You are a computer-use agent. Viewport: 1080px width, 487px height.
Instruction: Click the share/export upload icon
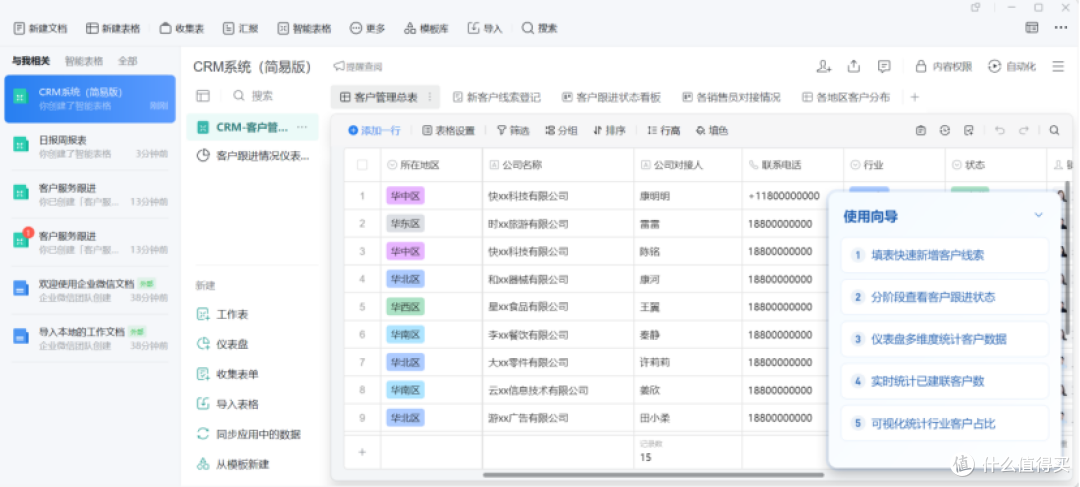tap(854, 66)
